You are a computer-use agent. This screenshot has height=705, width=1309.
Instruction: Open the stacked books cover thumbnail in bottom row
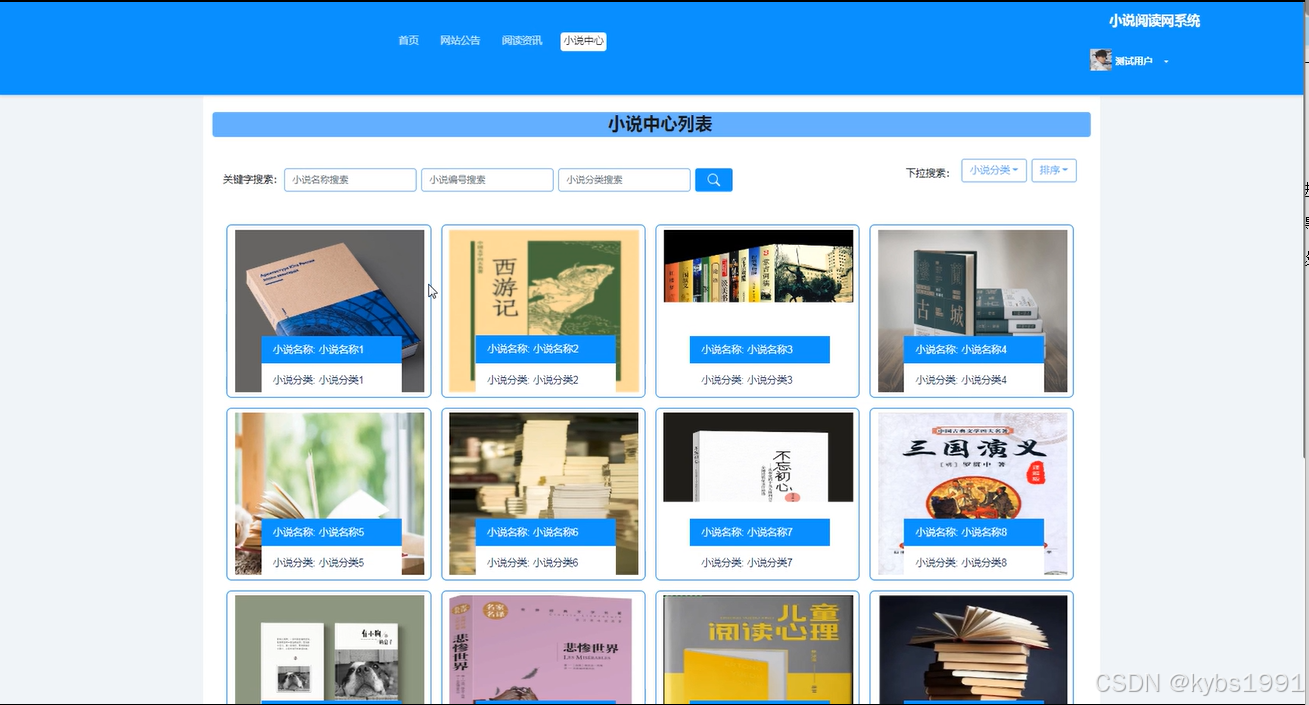[x=972, y=650]
